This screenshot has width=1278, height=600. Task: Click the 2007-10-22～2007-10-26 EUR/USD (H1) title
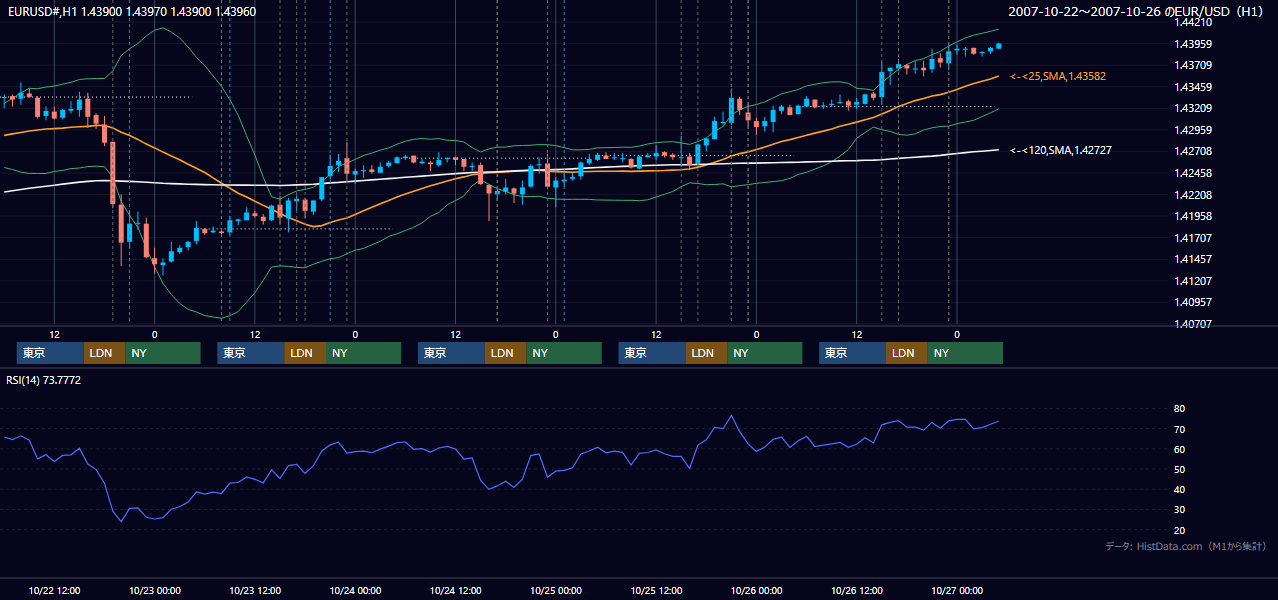(1137, 12)
